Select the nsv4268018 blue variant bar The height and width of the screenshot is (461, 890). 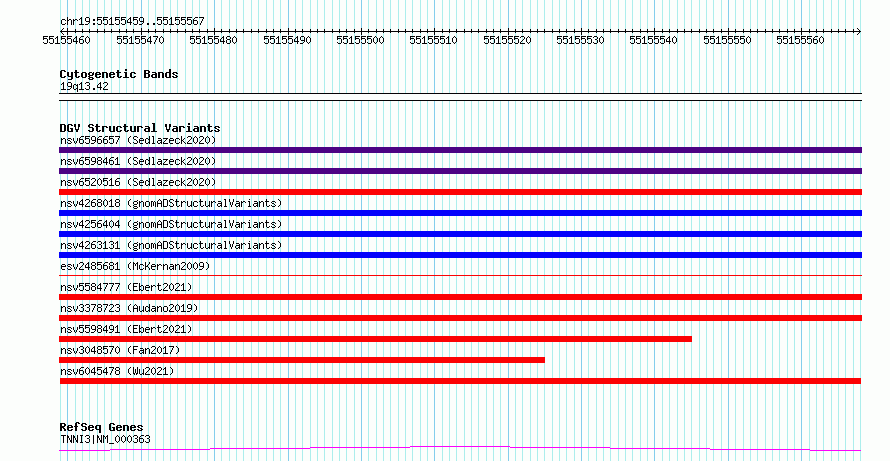tap(460, 213)
